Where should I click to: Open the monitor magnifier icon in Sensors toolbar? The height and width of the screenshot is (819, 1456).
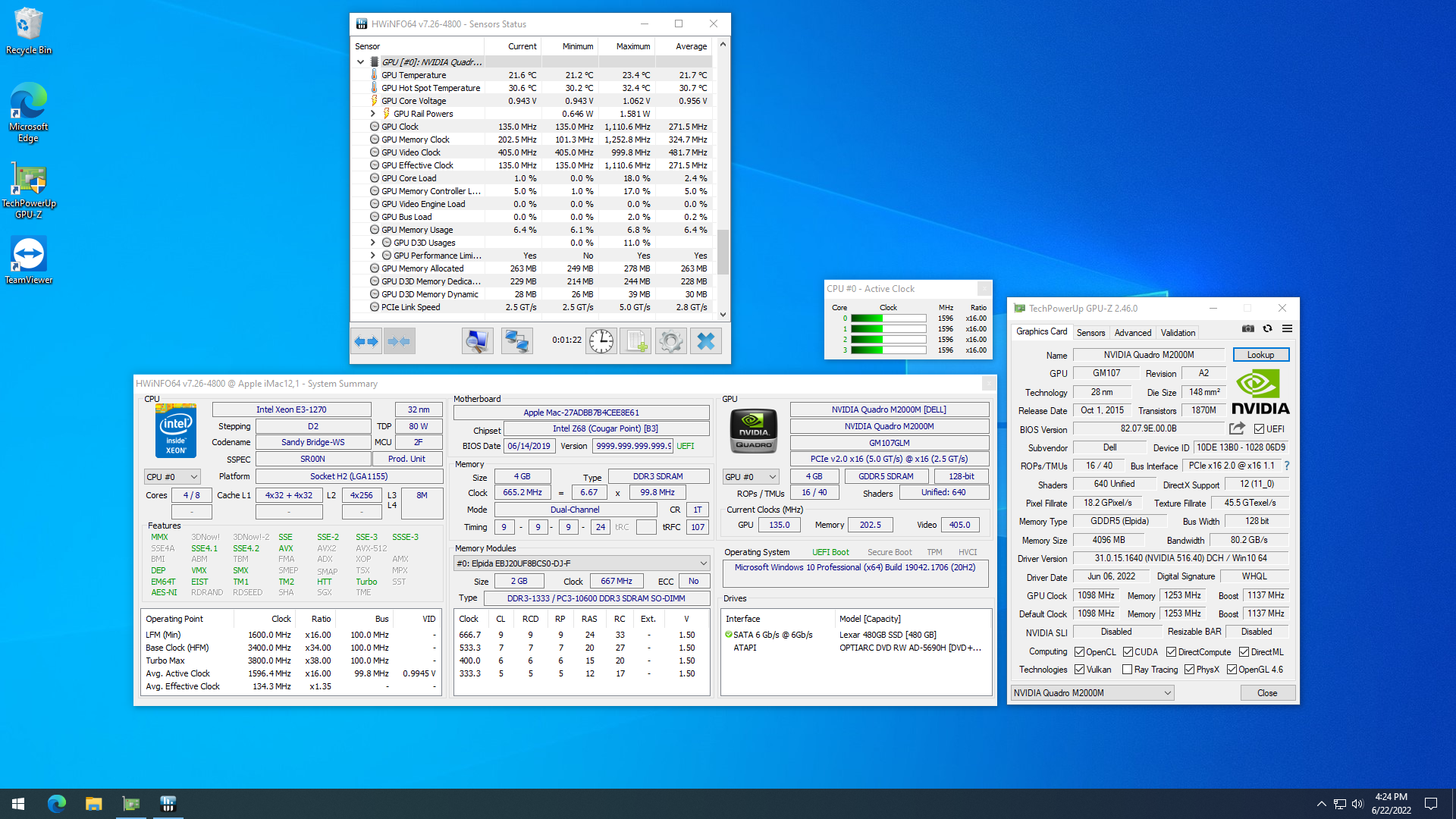[x=477, y=341]
